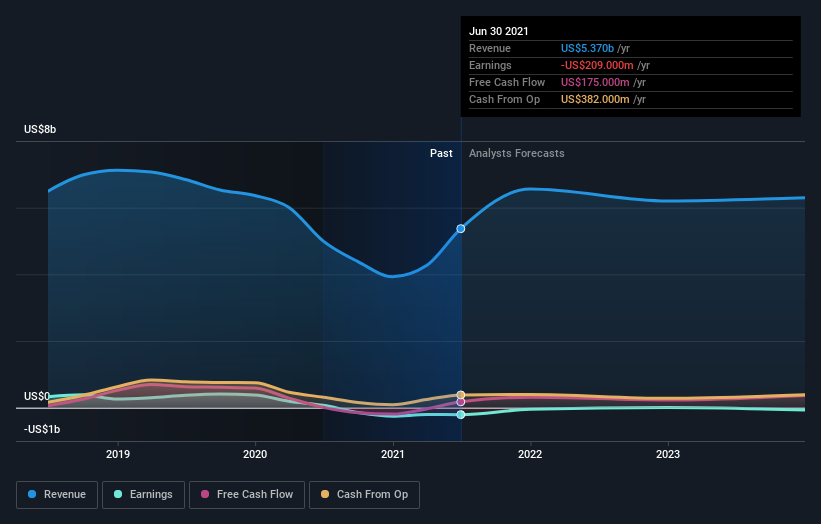The width and height of the screenshot is (821, 524).
Task: Click the teal Earnings data point marker
Action: point(461,415)
